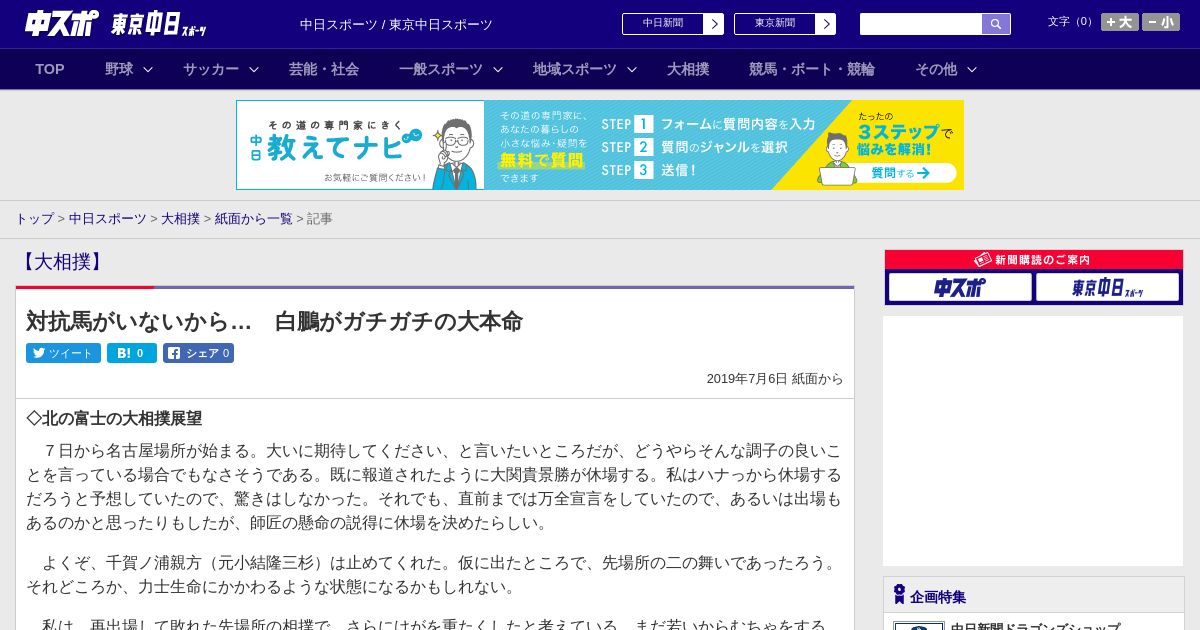Open the サッカー navigation menu
This screenshot has width=1200, height=630.
pos(211,69)
